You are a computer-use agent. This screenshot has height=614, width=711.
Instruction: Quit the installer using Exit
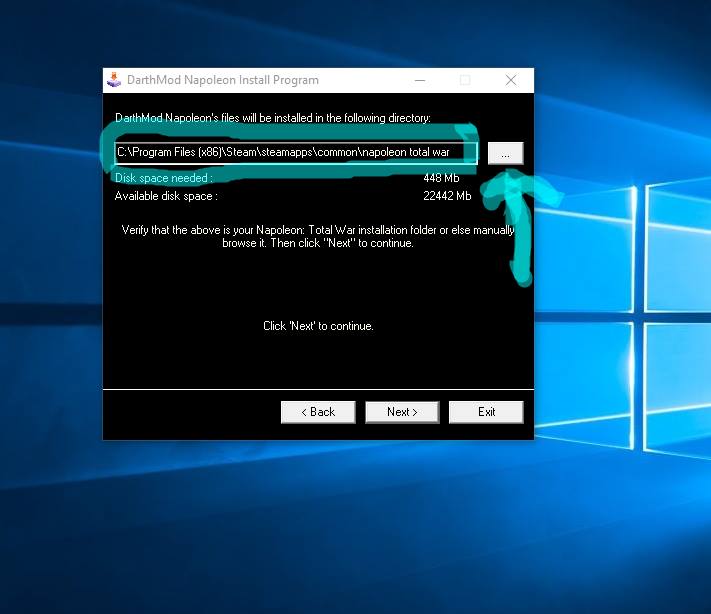tap(486, 412)
